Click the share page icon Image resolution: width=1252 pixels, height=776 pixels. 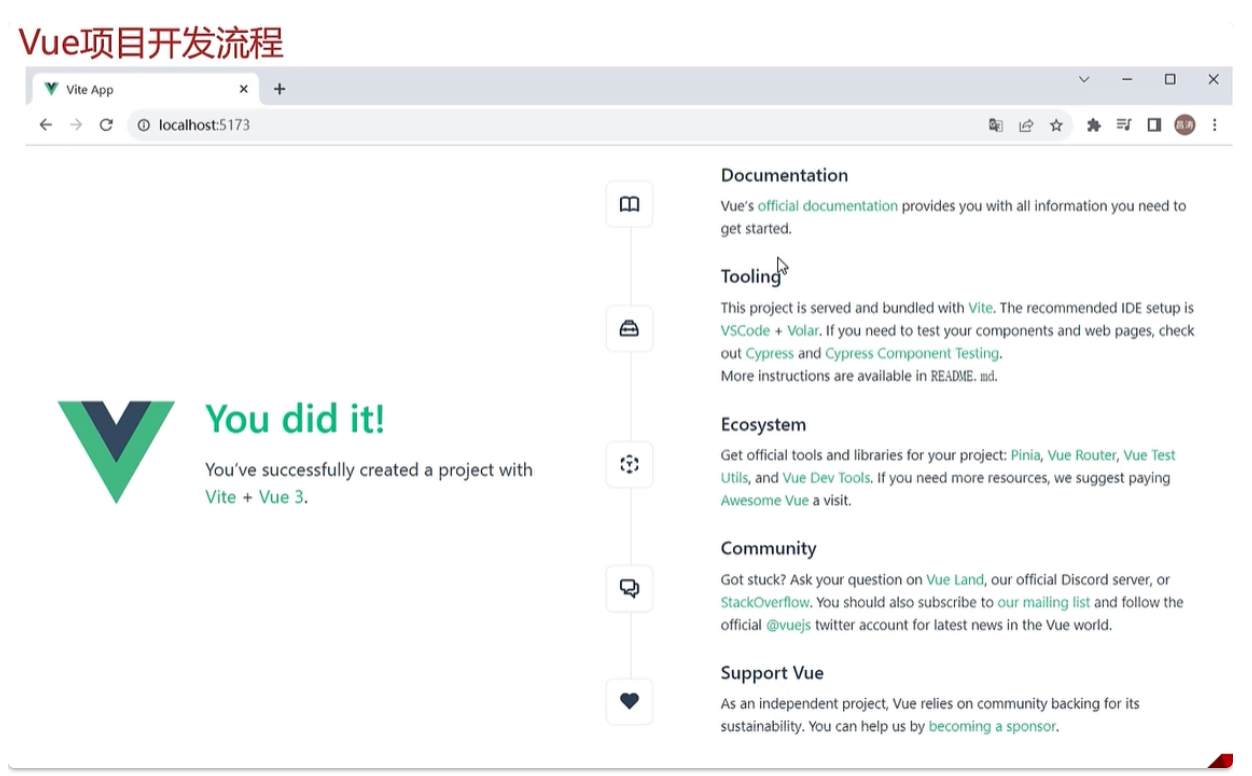pos(1026,125)
